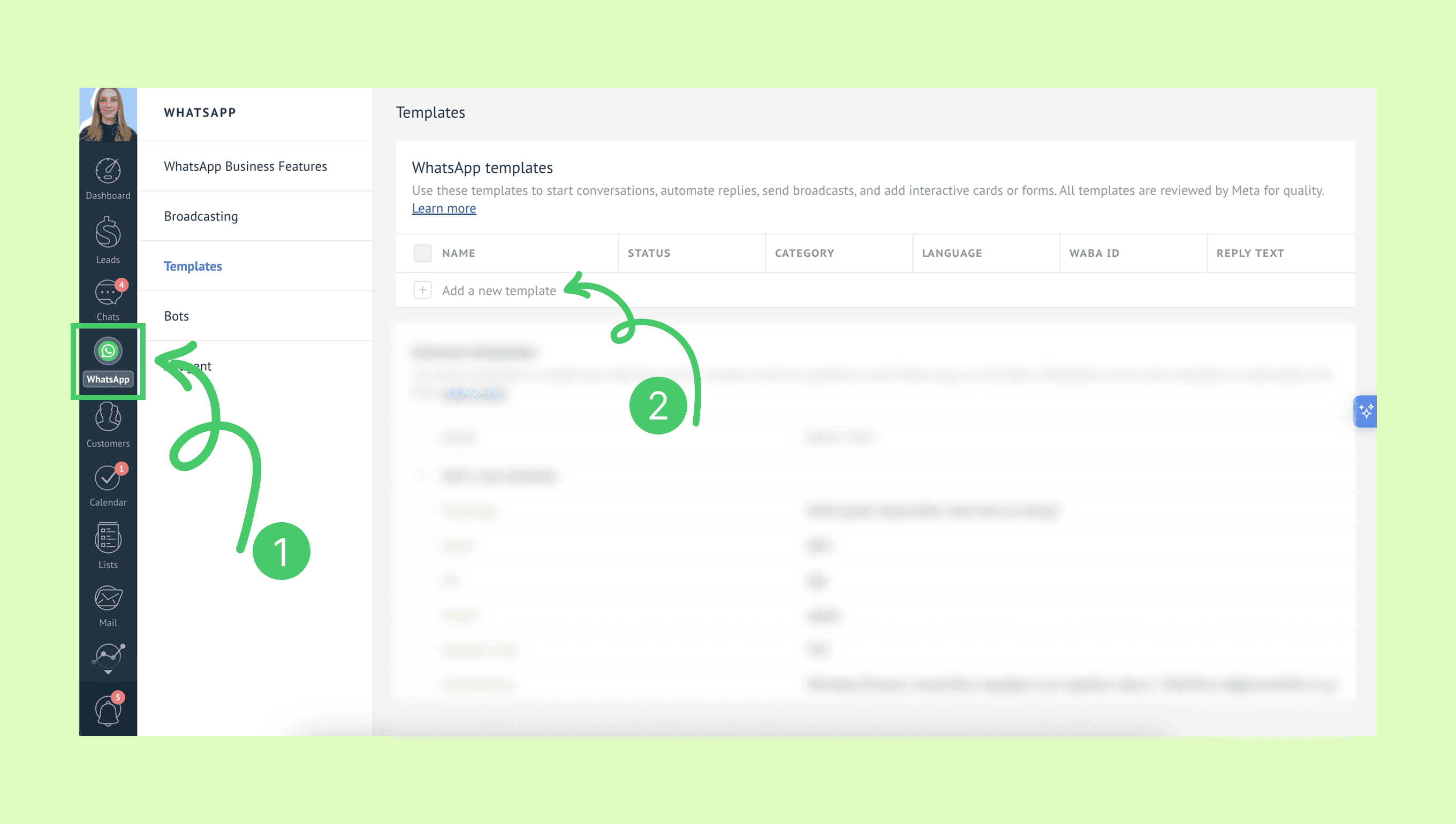The height and width of the screenshot is (824, 1456).
Task: Select the Templates menu item
Action: [193, 266]
